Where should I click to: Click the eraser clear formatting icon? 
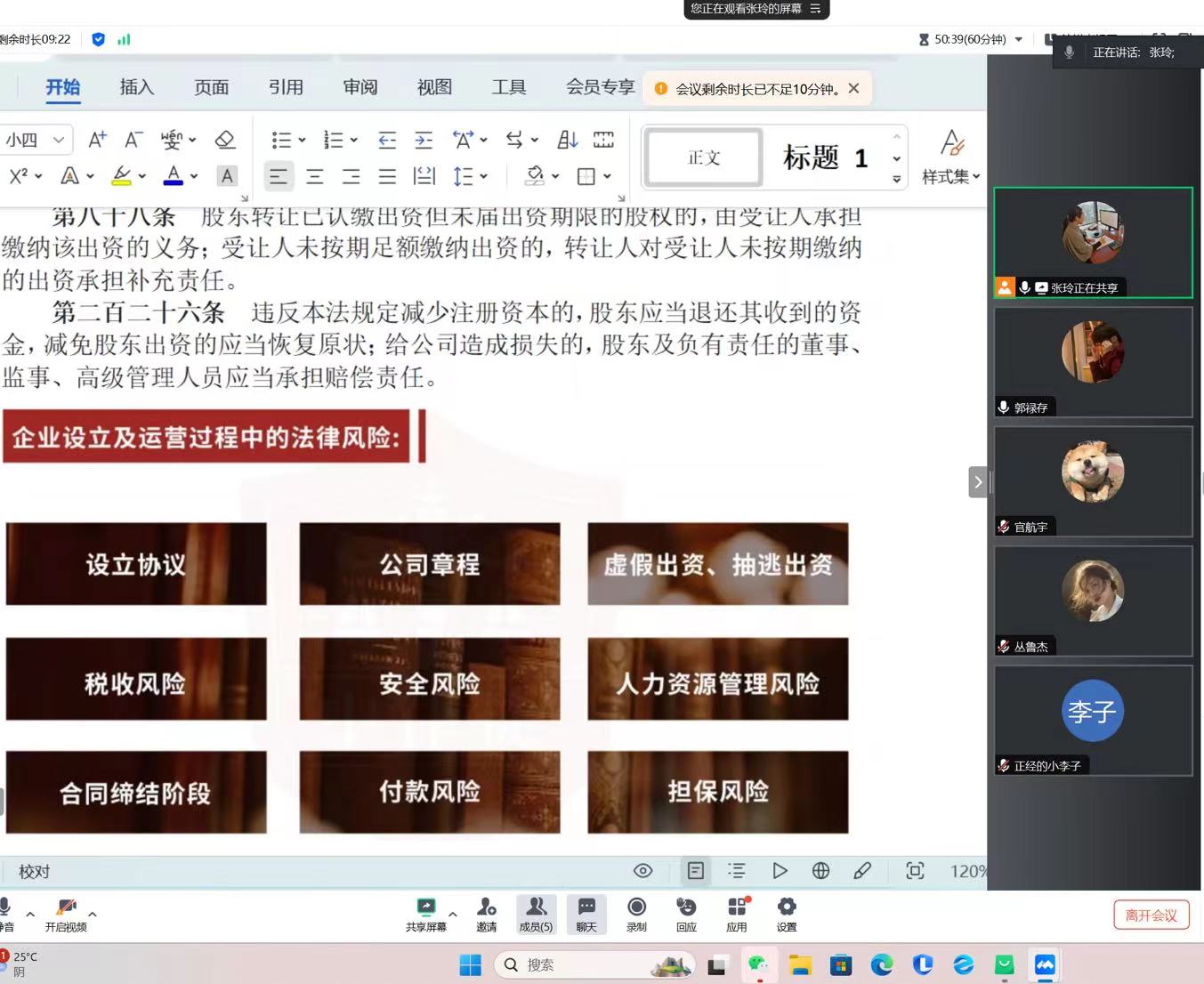225,140
